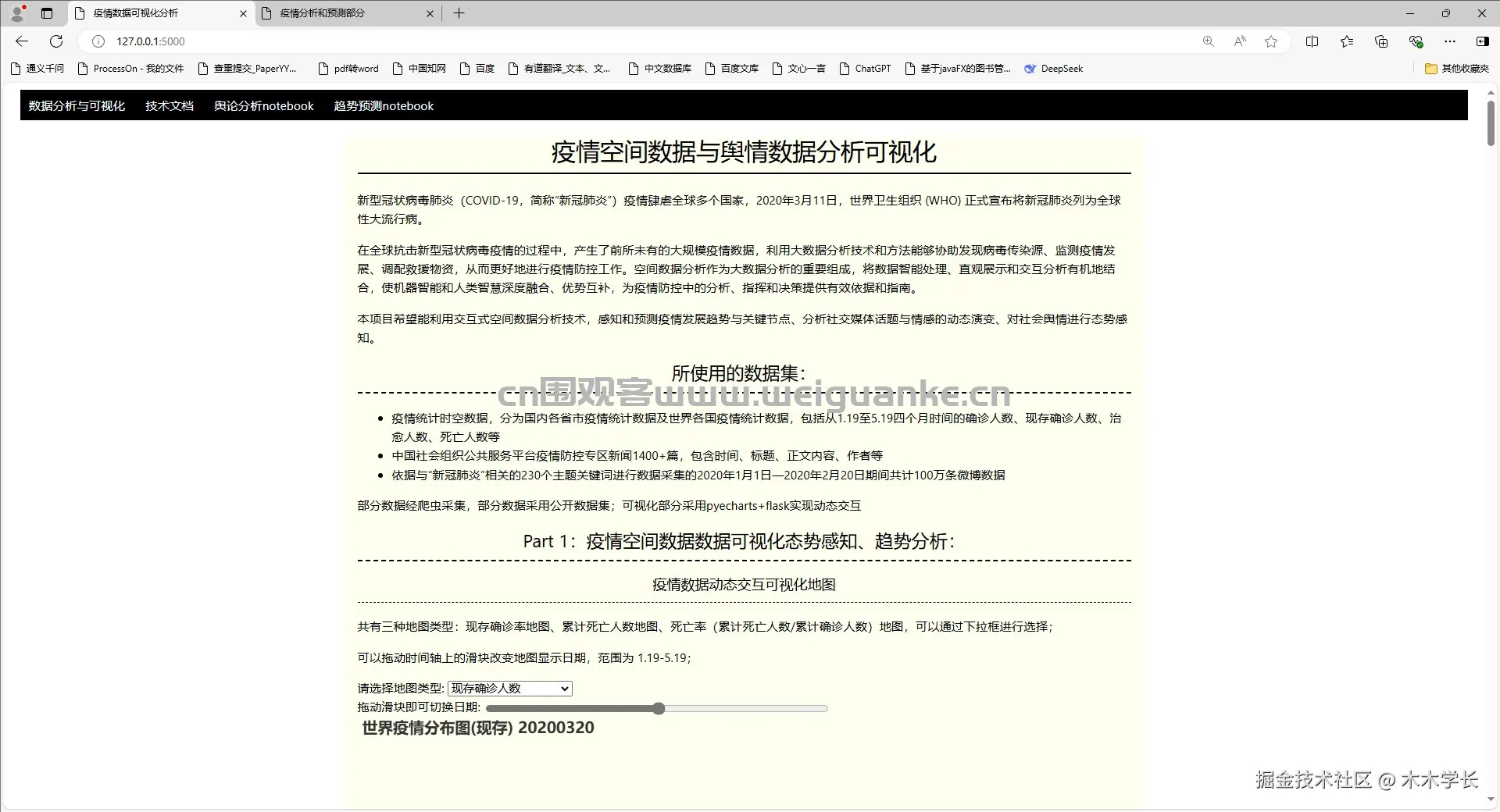Open the collections panel
The width and height of the screenshot is (1500, 812).
coord(1381,41)
